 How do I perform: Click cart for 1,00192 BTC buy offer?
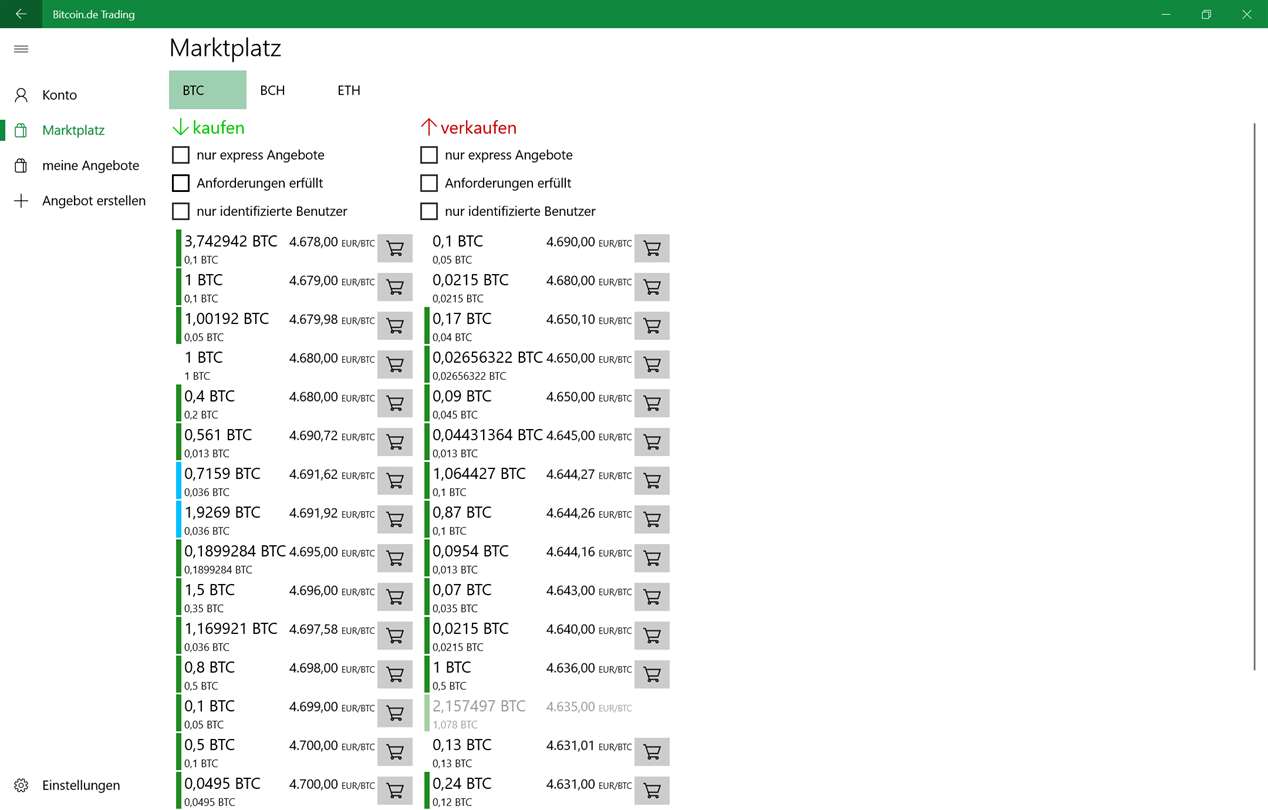[x=395, y=326]
